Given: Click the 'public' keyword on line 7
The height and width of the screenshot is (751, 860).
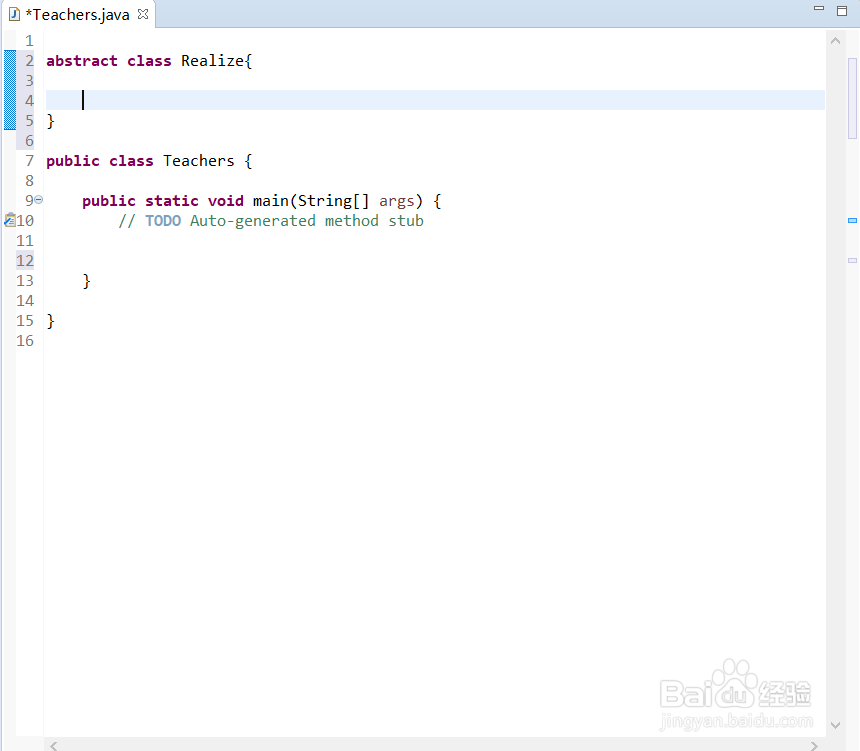Looking at the screenshot, I should point(73,161).
